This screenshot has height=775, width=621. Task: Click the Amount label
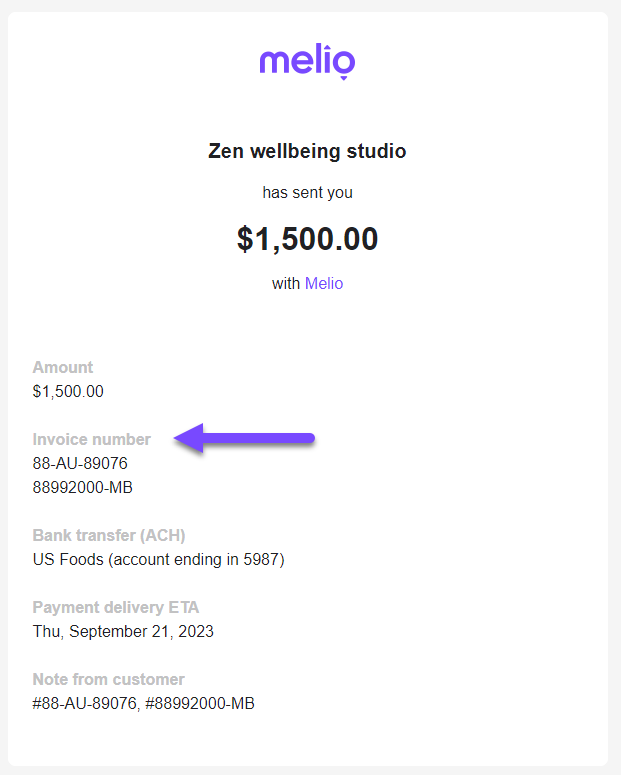coord(63,367)
